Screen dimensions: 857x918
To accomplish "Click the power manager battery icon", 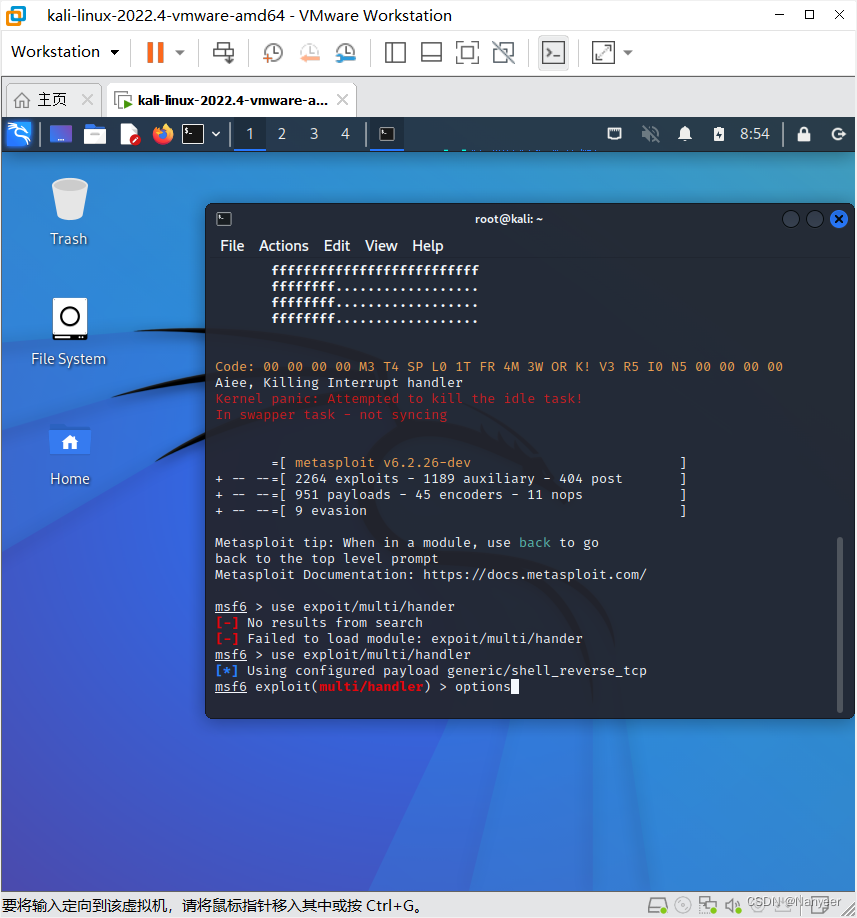I will pyautogui.click(x=718, y=134).
